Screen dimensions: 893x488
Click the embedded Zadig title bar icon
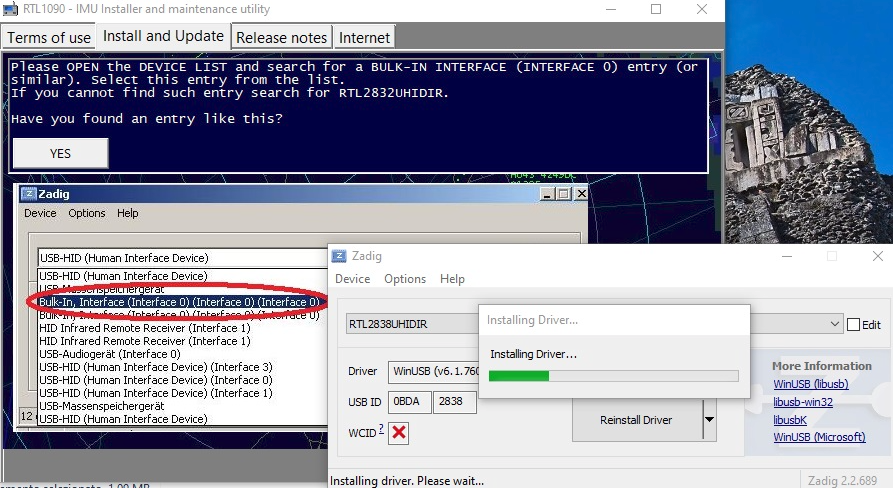point(28,194)
